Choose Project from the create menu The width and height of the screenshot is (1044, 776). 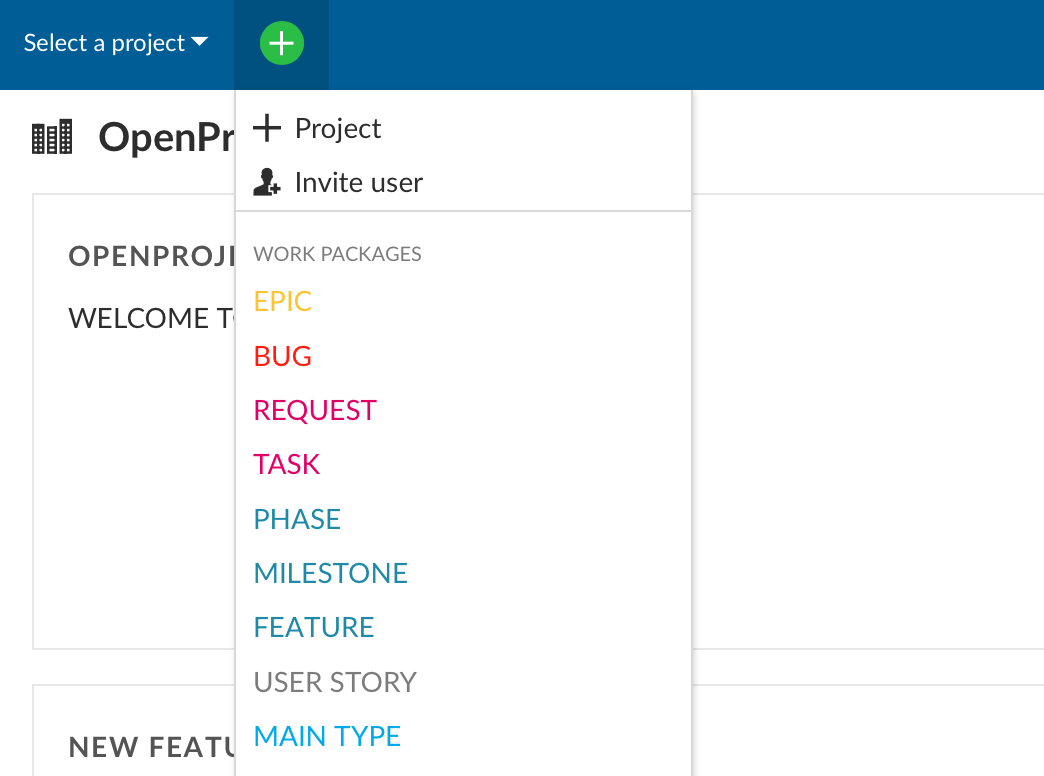(x=338, y=129)
